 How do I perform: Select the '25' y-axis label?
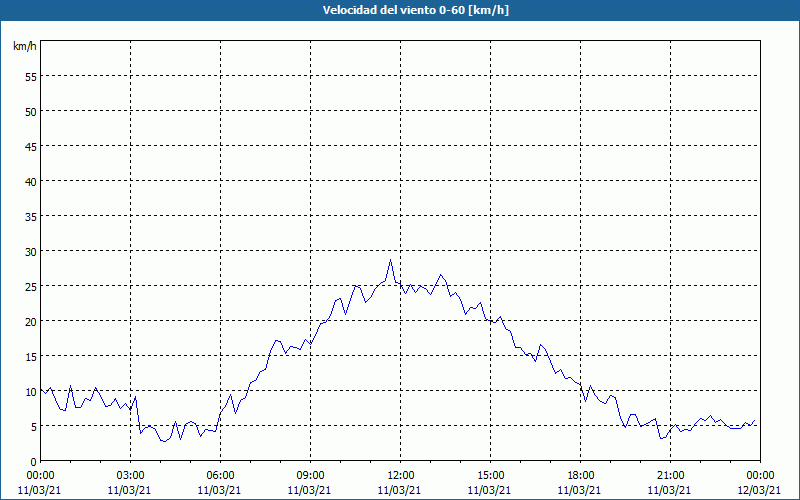[x=31, y=286]
